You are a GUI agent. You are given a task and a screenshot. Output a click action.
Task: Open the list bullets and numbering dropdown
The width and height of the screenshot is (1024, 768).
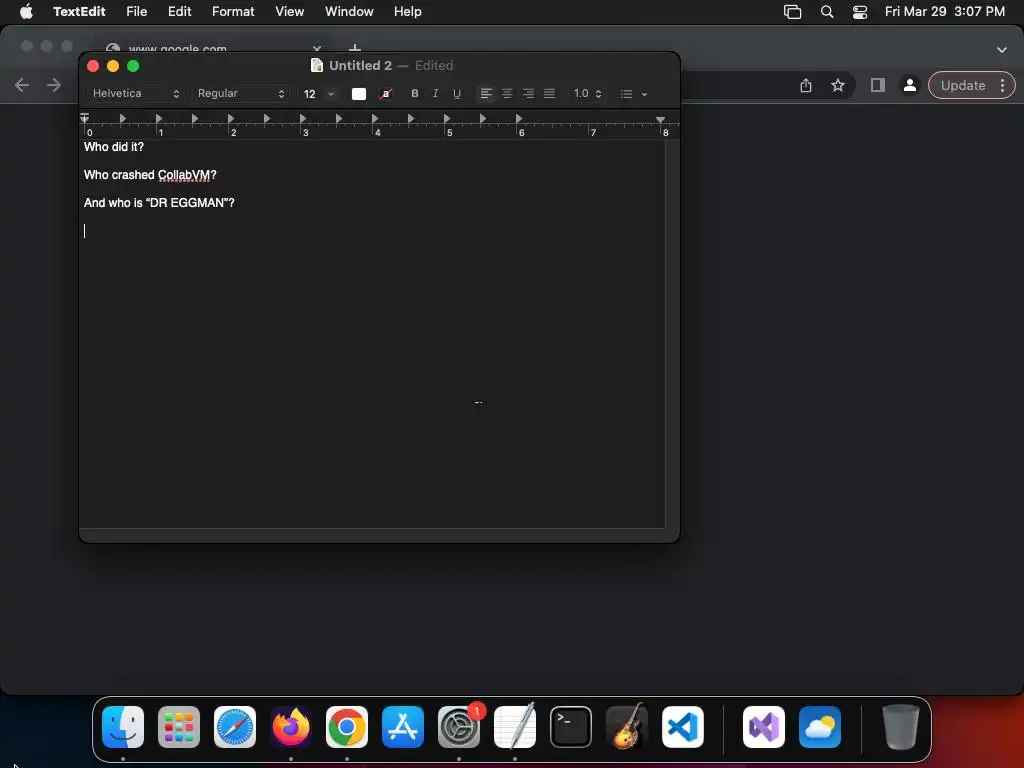[633, 94]
